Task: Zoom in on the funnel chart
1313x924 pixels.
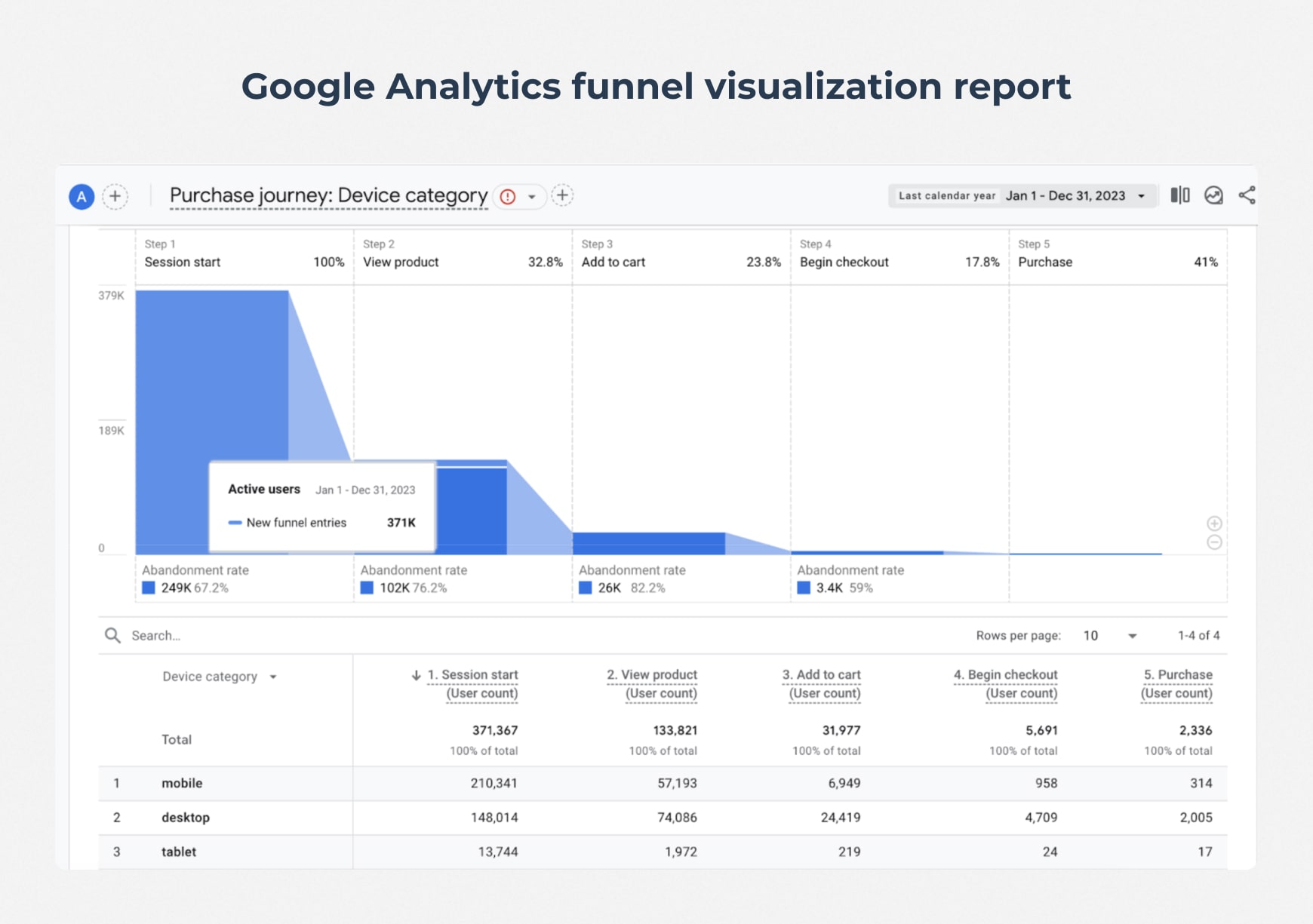Action: (1214, 523)
